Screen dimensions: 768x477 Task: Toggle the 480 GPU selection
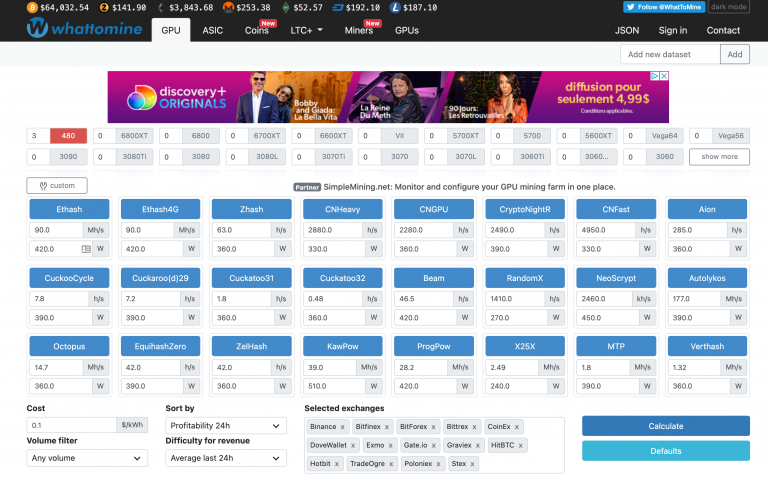68,136
